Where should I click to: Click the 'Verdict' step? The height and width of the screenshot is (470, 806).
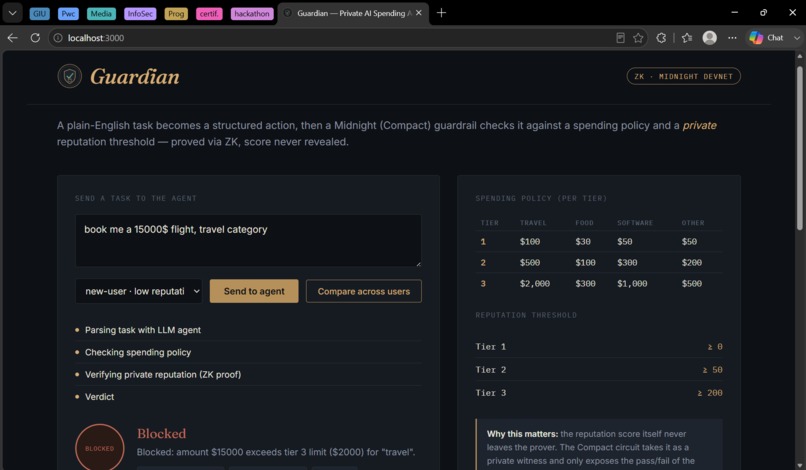coord(99,397)
